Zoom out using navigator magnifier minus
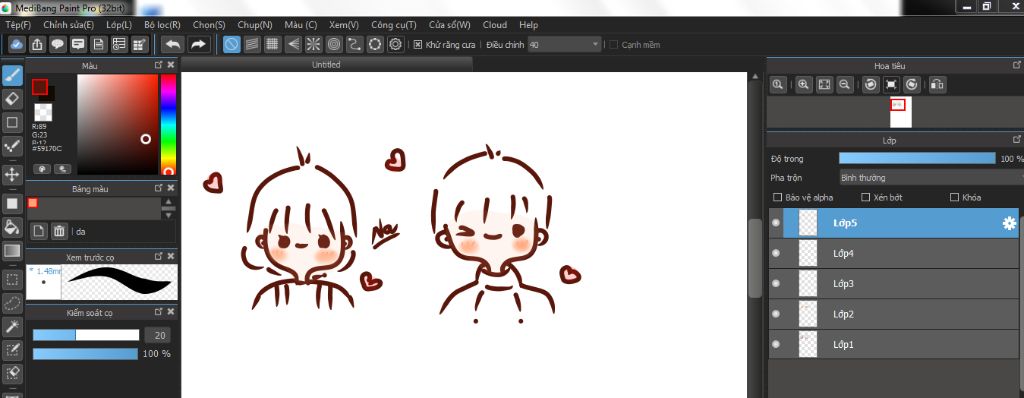This screenshot has width=1024, height=398. pyautogui.click(x=844, y=84)
